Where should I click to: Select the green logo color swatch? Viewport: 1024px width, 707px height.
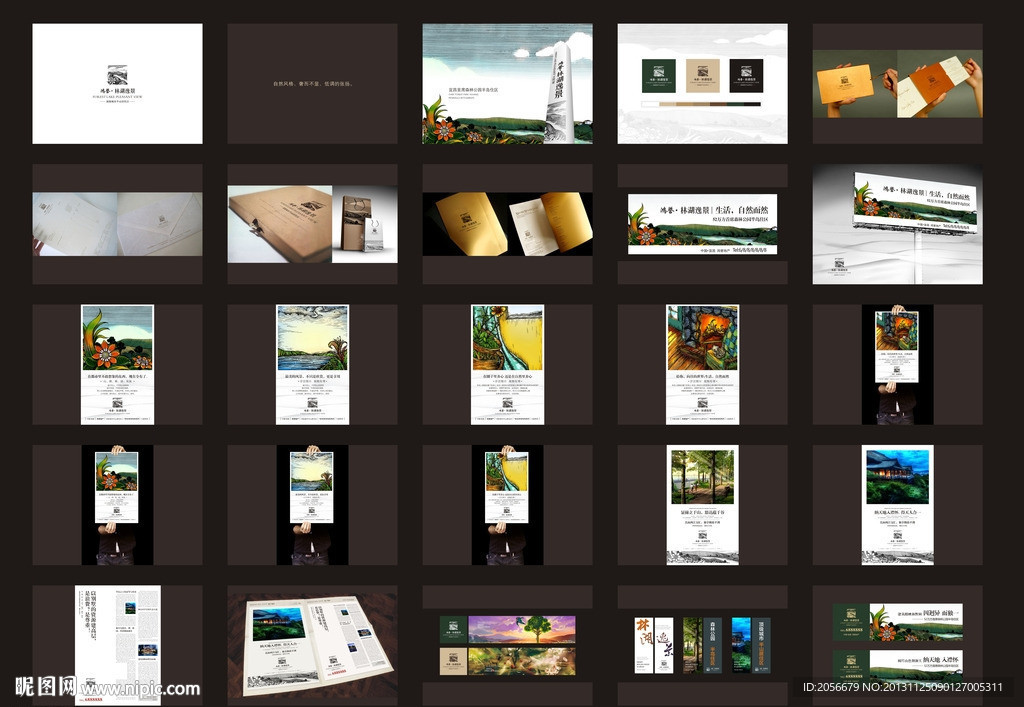click(658, 75)
